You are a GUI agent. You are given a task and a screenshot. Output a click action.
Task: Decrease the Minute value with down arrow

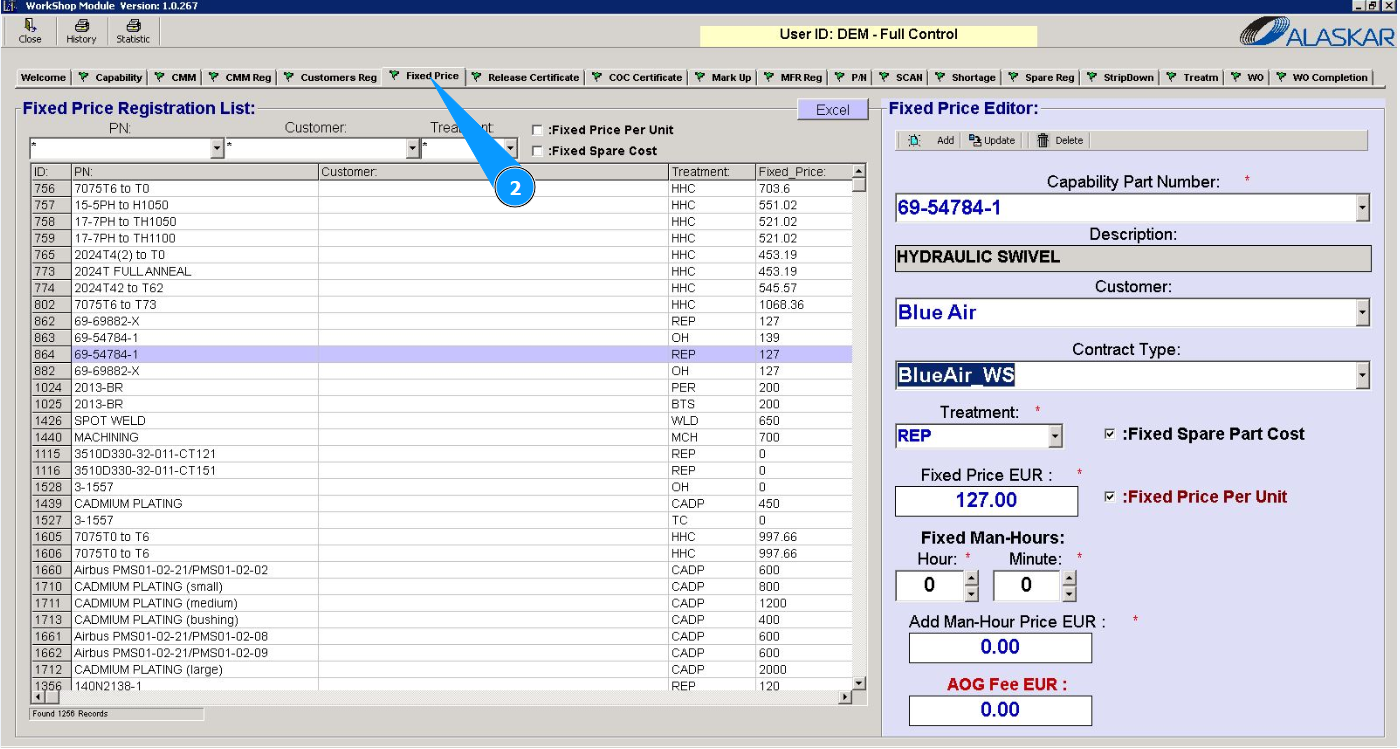(x=1069, y=593)
